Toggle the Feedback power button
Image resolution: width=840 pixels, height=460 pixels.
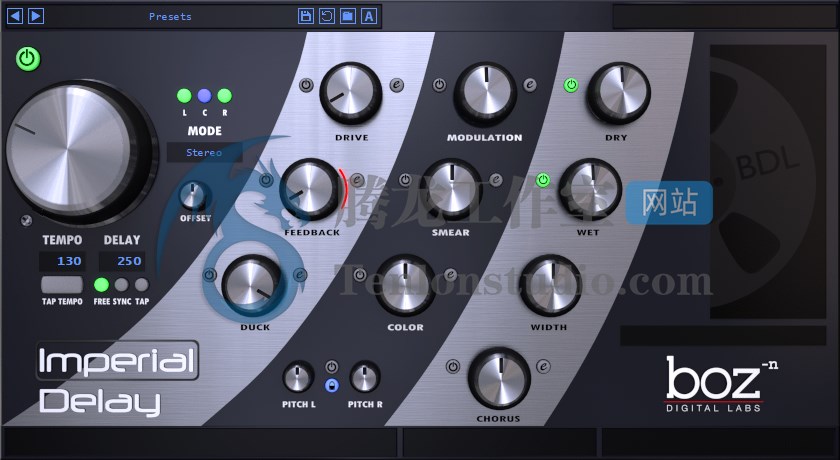point(266,180)
